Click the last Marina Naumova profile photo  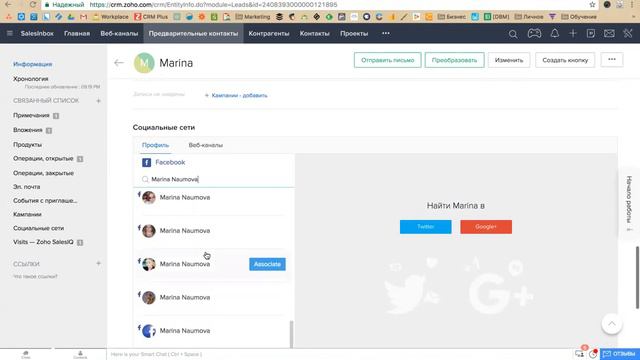pos(149,331)
